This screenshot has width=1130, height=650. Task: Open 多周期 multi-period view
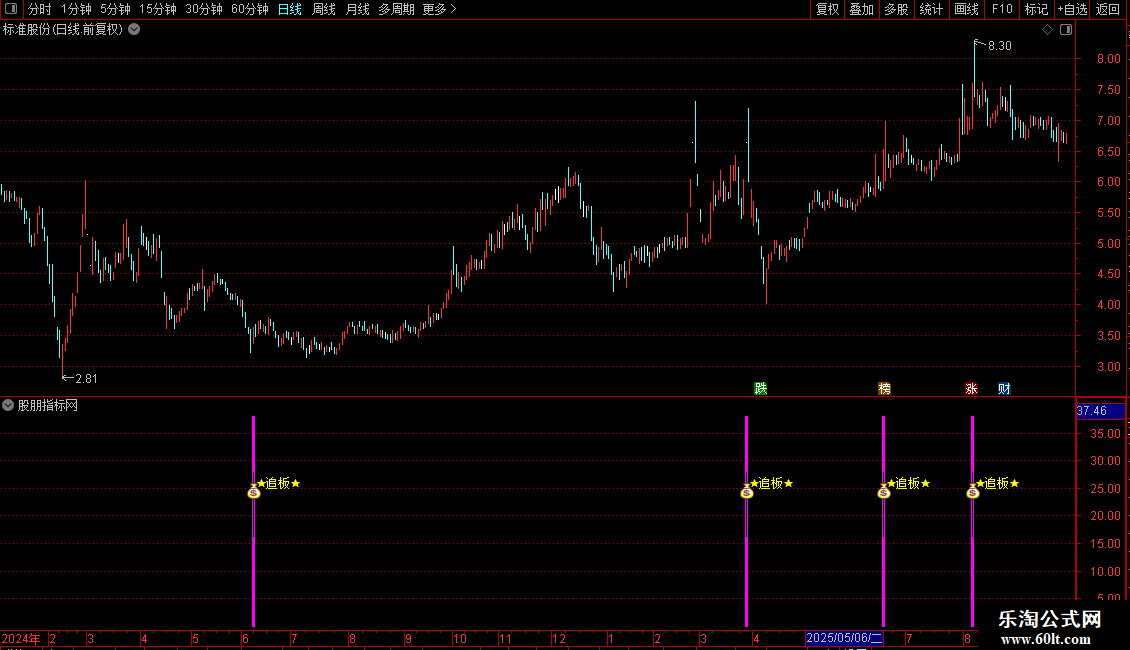tap(396, 9)
